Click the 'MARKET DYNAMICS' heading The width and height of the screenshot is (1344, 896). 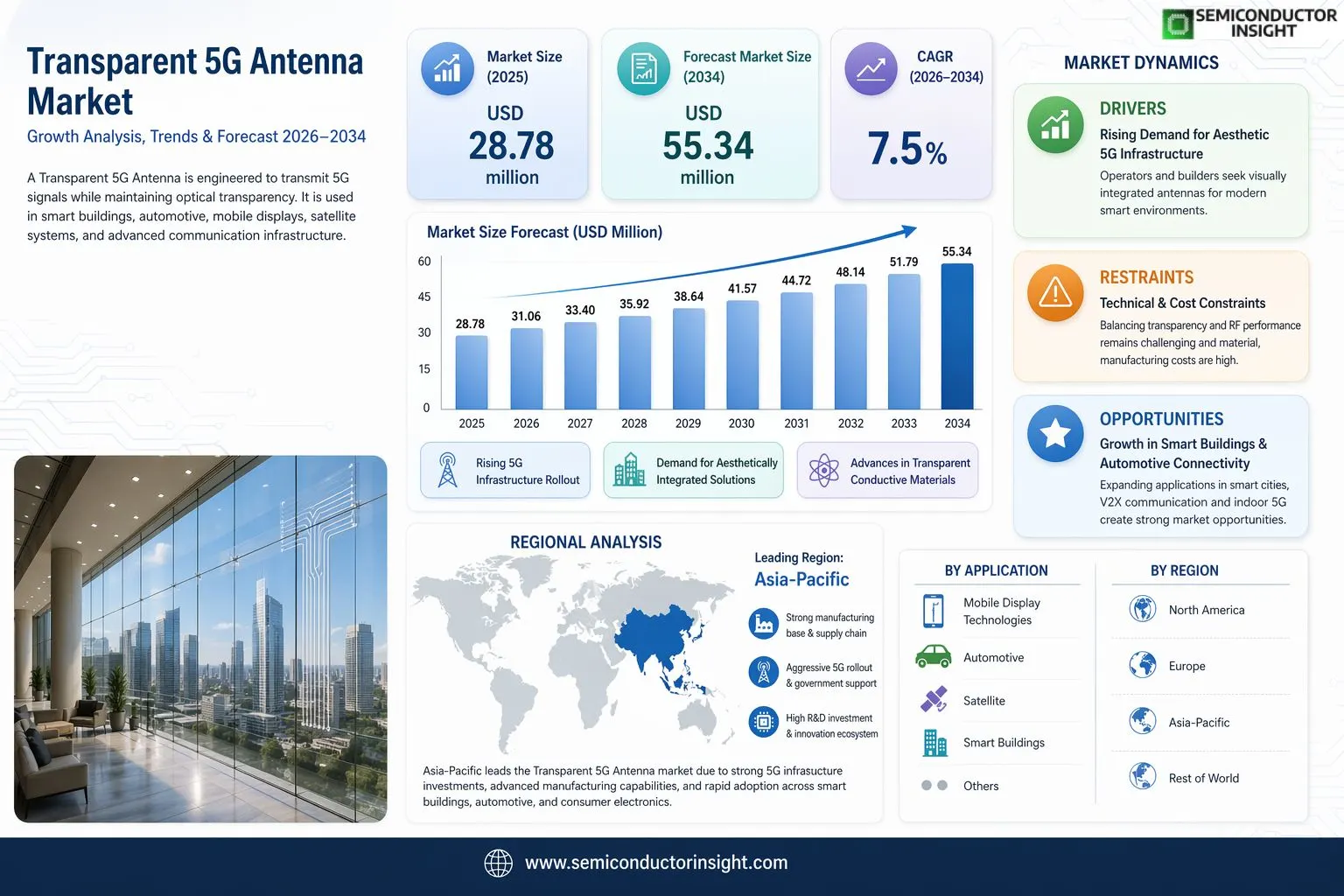click(1141, 63)
